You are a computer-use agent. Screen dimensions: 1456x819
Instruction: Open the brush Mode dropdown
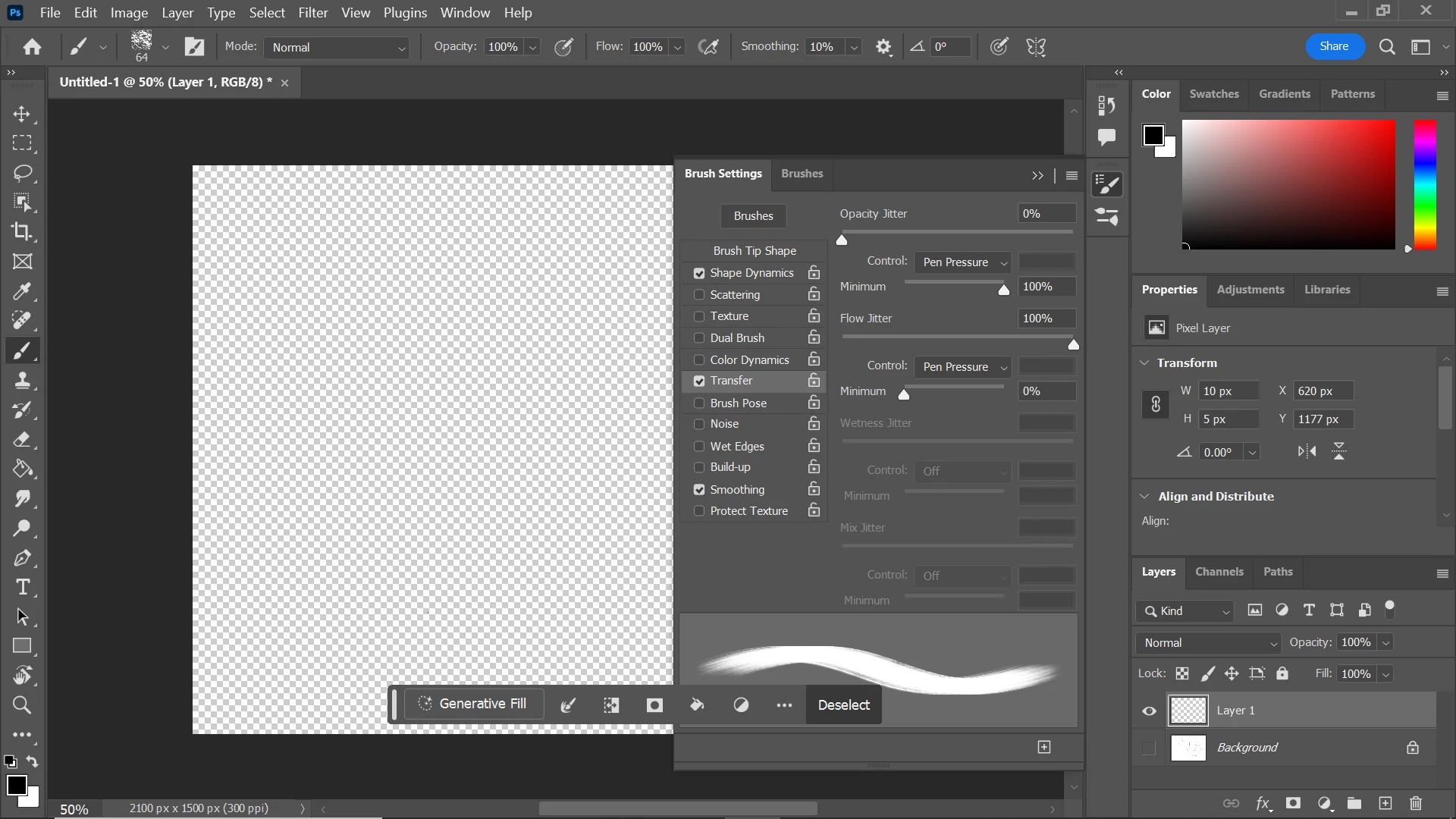click(337, 47)
